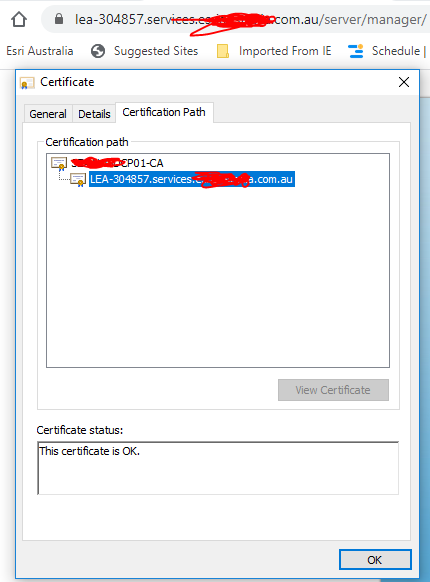430x582 pixels.
Task: Open the Schedule bookmark
Action: pyautogui.click(x=396, y=51)
